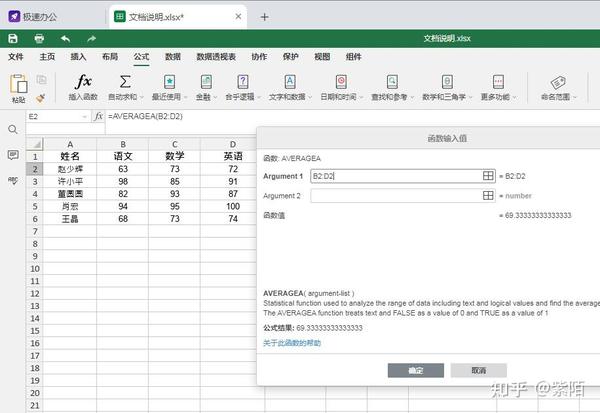The image size is (600, 413).
Task: Open the 更多功能 more functions icon
Action: pos(498,82)
